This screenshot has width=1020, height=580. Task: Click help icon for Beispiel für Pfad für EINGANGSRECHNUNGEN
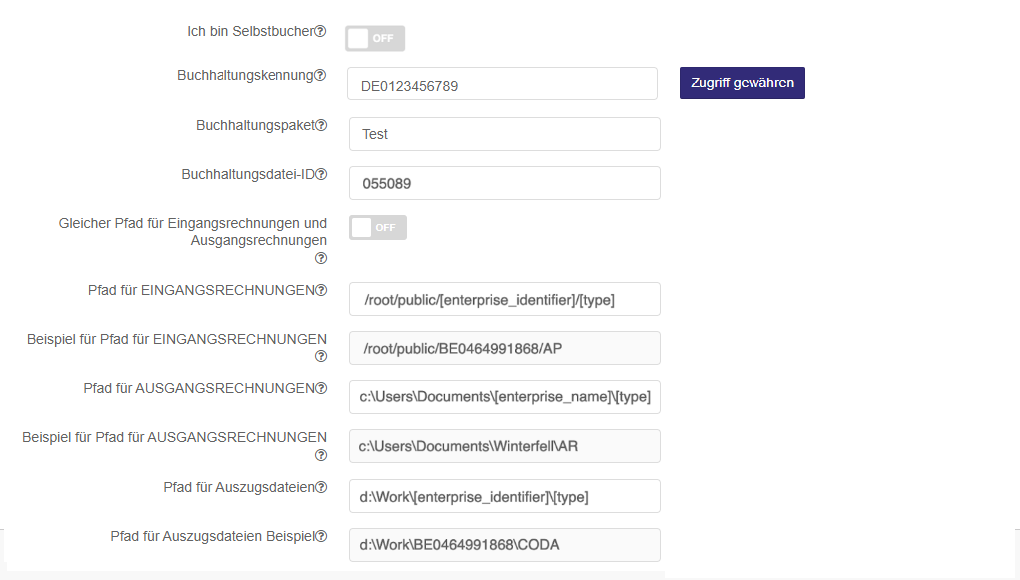[321, 356]
